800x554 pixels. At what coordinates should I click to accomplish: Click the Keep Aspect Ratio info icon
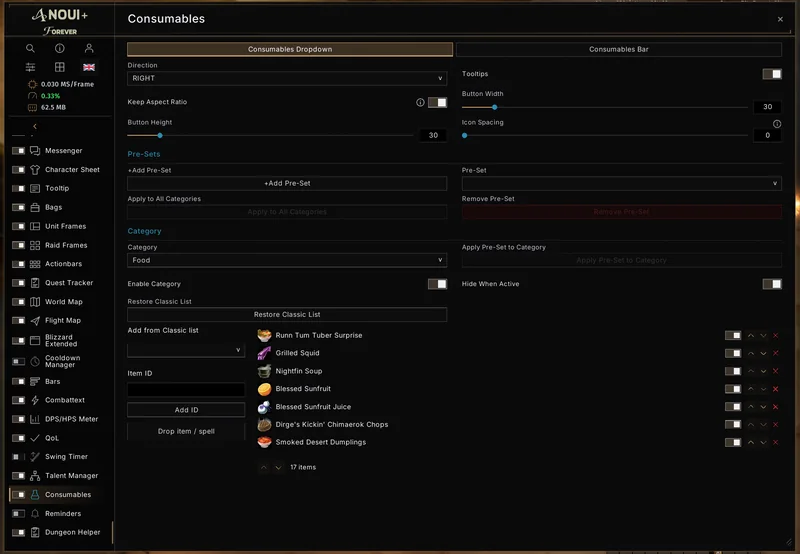pos(420,102)
